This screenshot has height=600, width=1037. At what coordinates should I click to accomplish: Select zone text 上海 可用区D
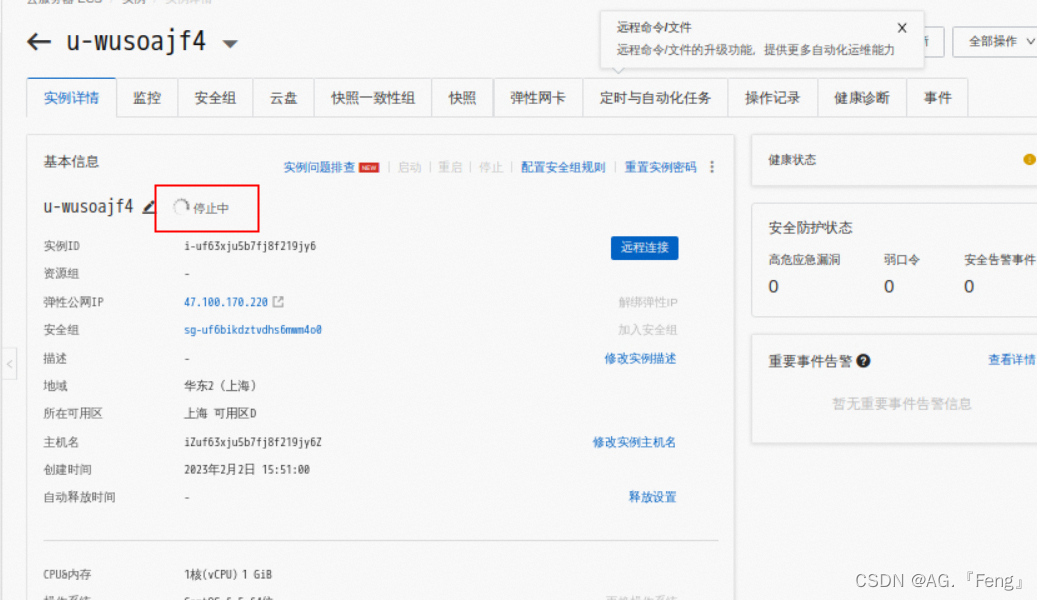pos(220,413)
